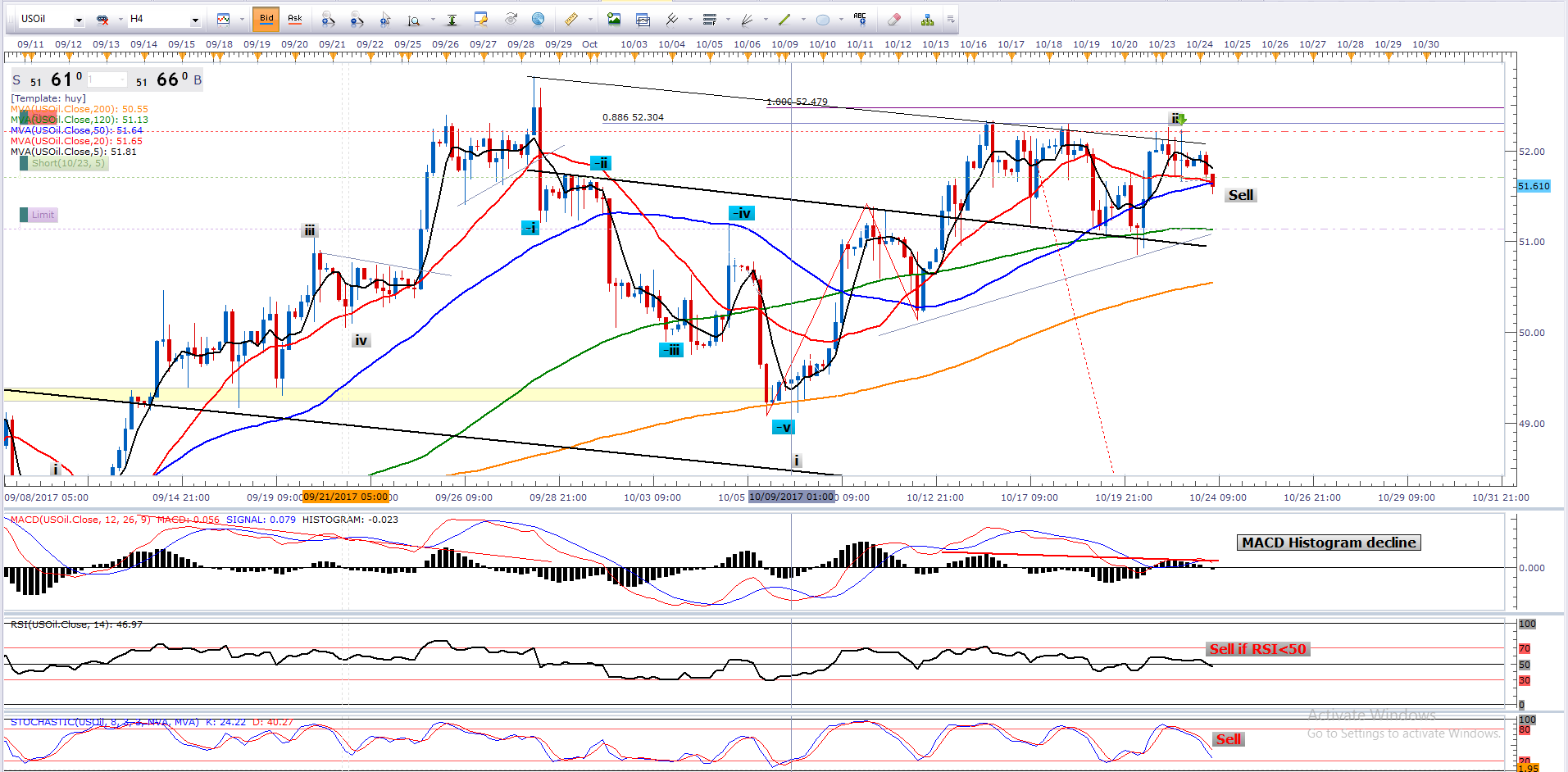Click the 51.610 current price marker

tap(1533, 186)
